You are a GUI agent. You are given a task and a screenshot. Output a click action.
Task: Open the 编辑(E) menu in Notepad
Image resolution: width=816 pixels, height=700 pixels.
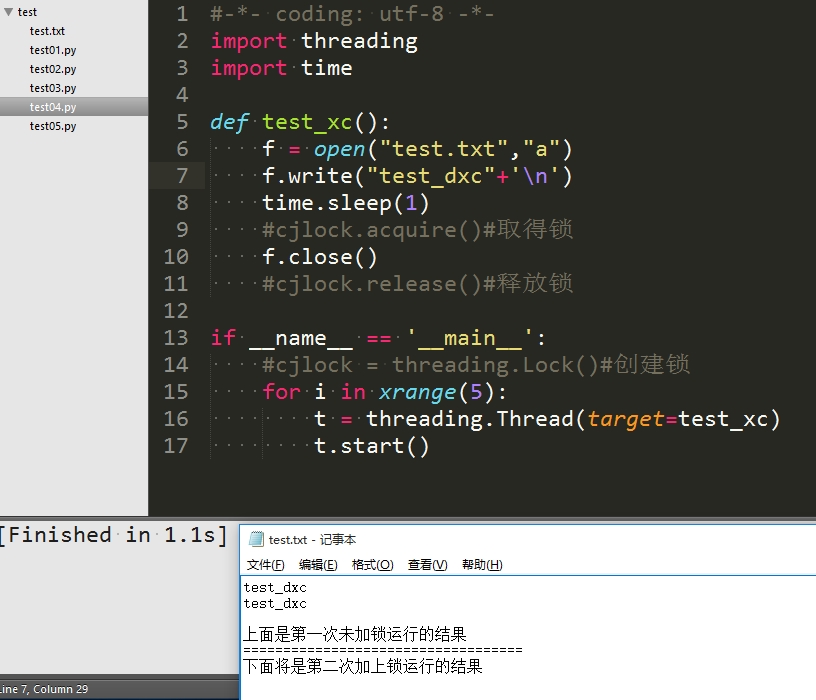pyautogui.click(x=318, y=564)
